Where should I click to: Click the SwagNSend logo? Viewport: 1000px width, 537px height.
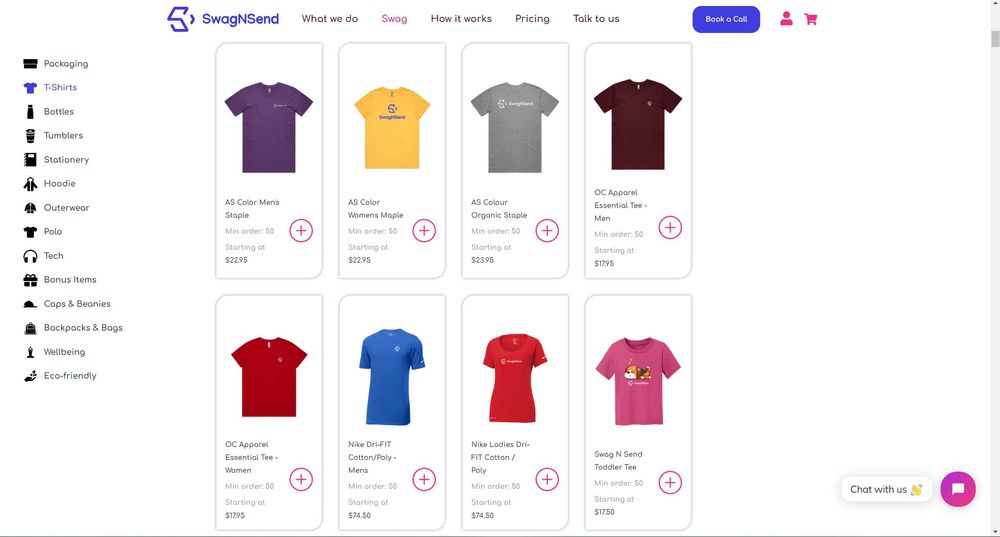click(x=223, y=19)
